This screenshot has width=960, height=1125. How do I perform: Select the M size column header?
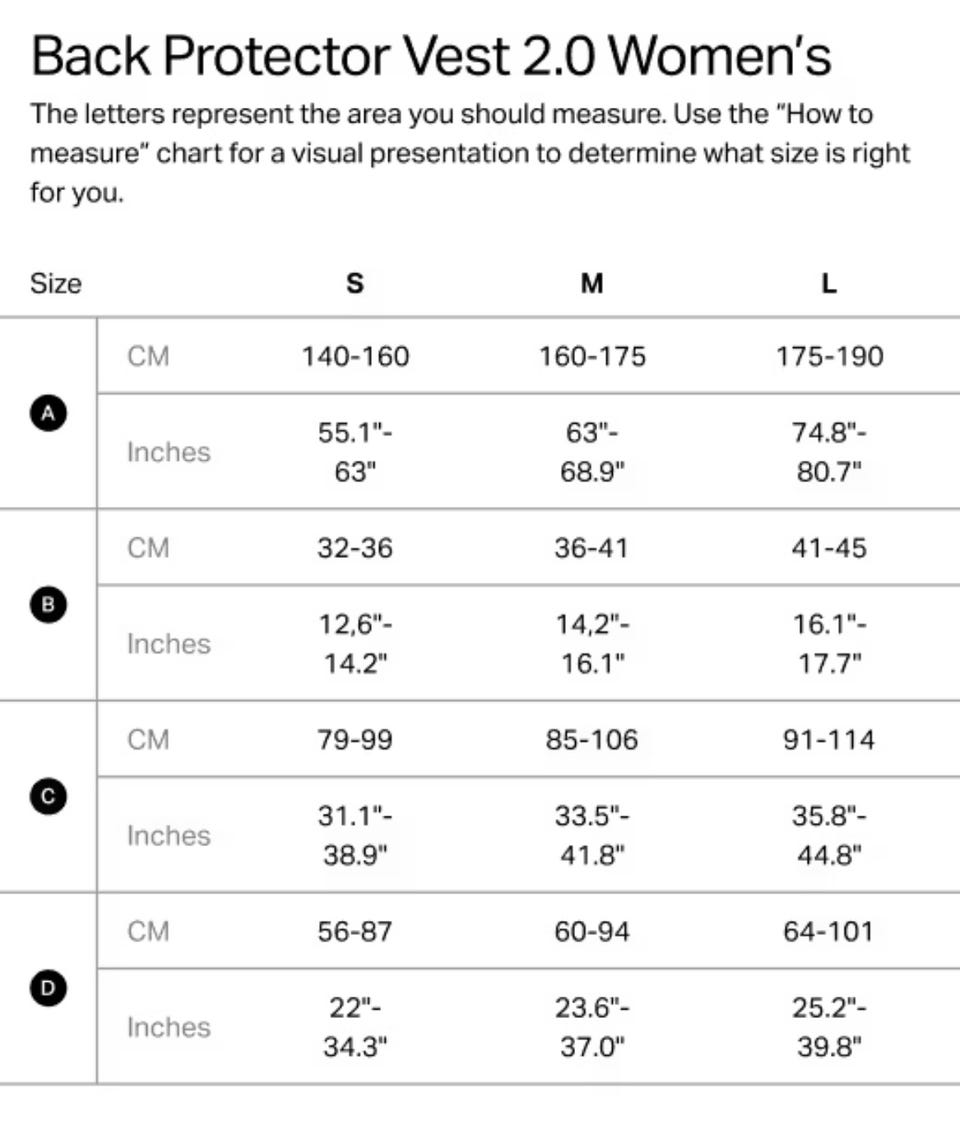[592, 284]
